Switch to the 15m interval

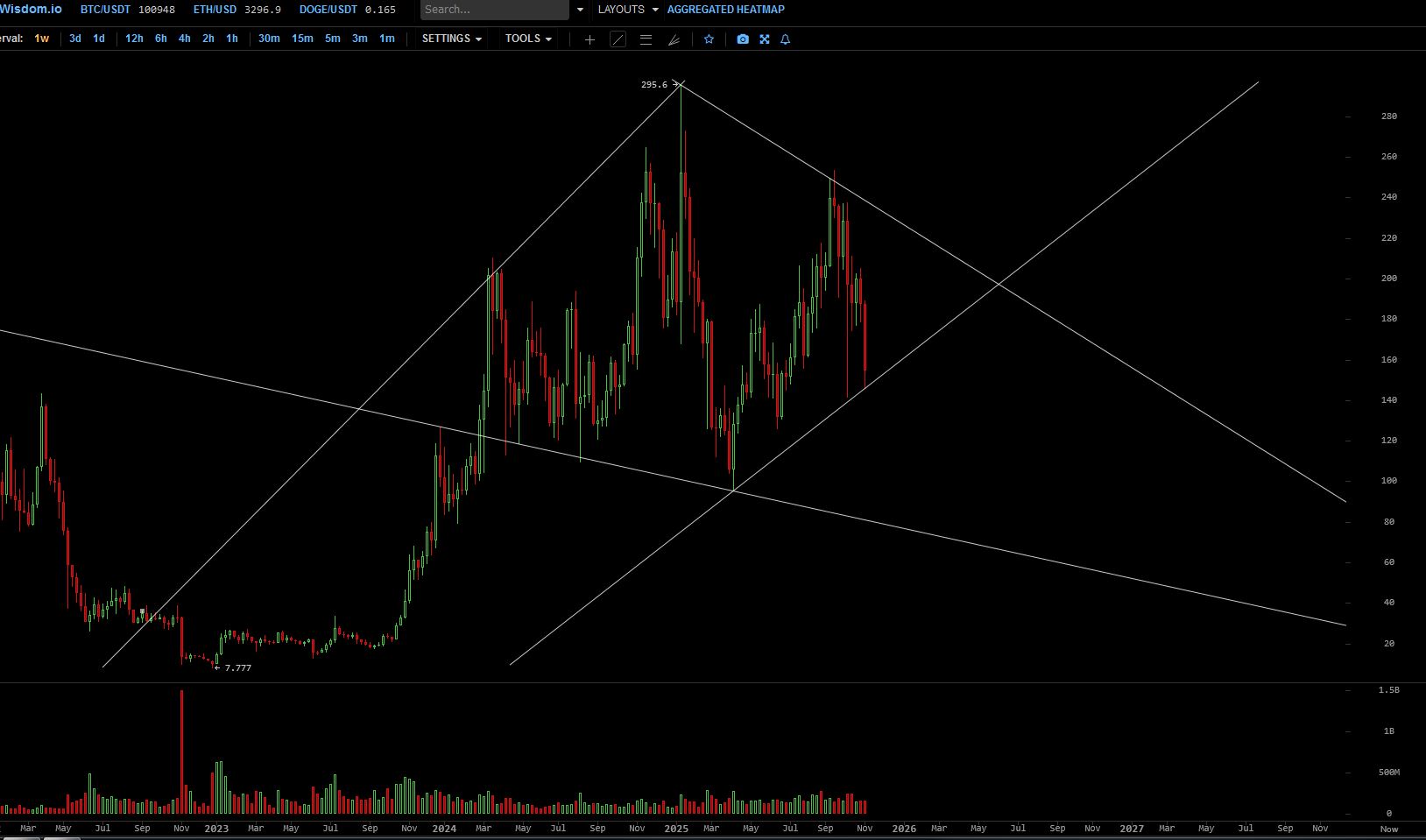302,39
